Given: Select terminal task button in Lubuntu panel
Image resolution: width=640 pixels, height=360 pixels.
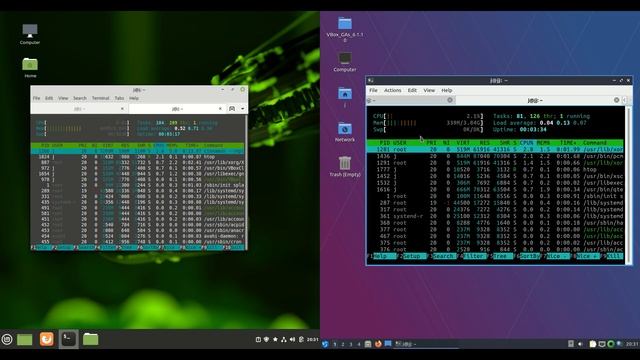Looking at the screenshot, I should point(426,344).
